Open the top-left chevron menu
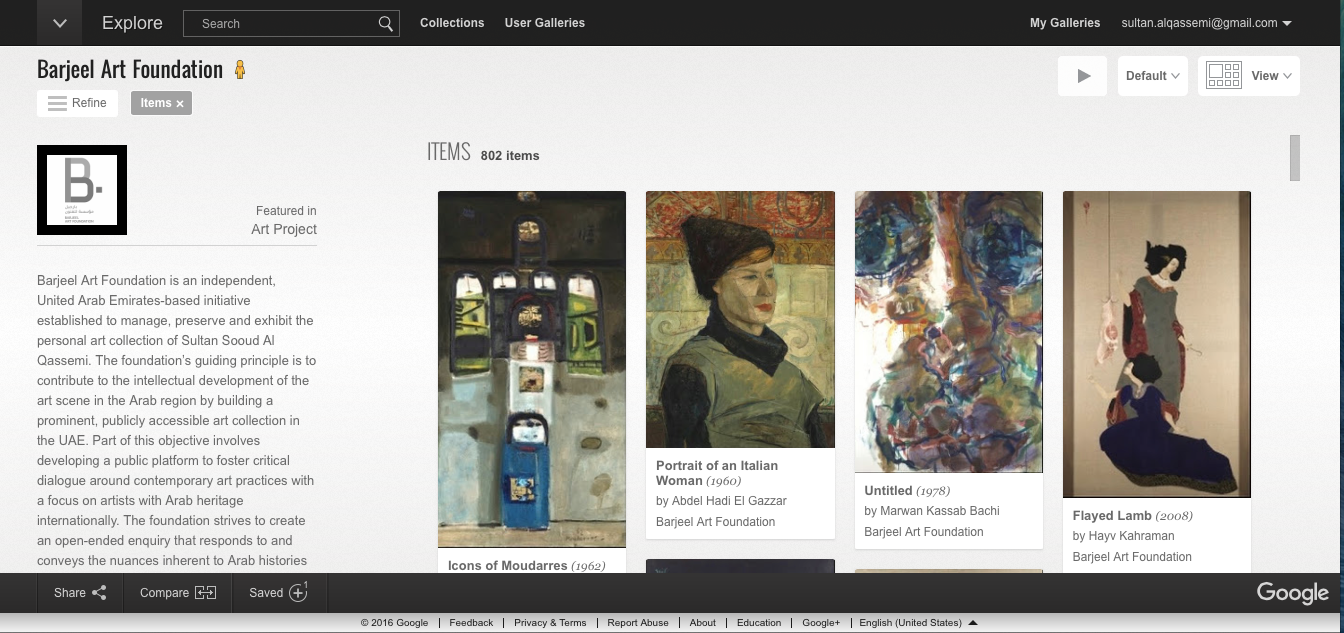Screen dimensions: 1344x633 pos(59,23)
